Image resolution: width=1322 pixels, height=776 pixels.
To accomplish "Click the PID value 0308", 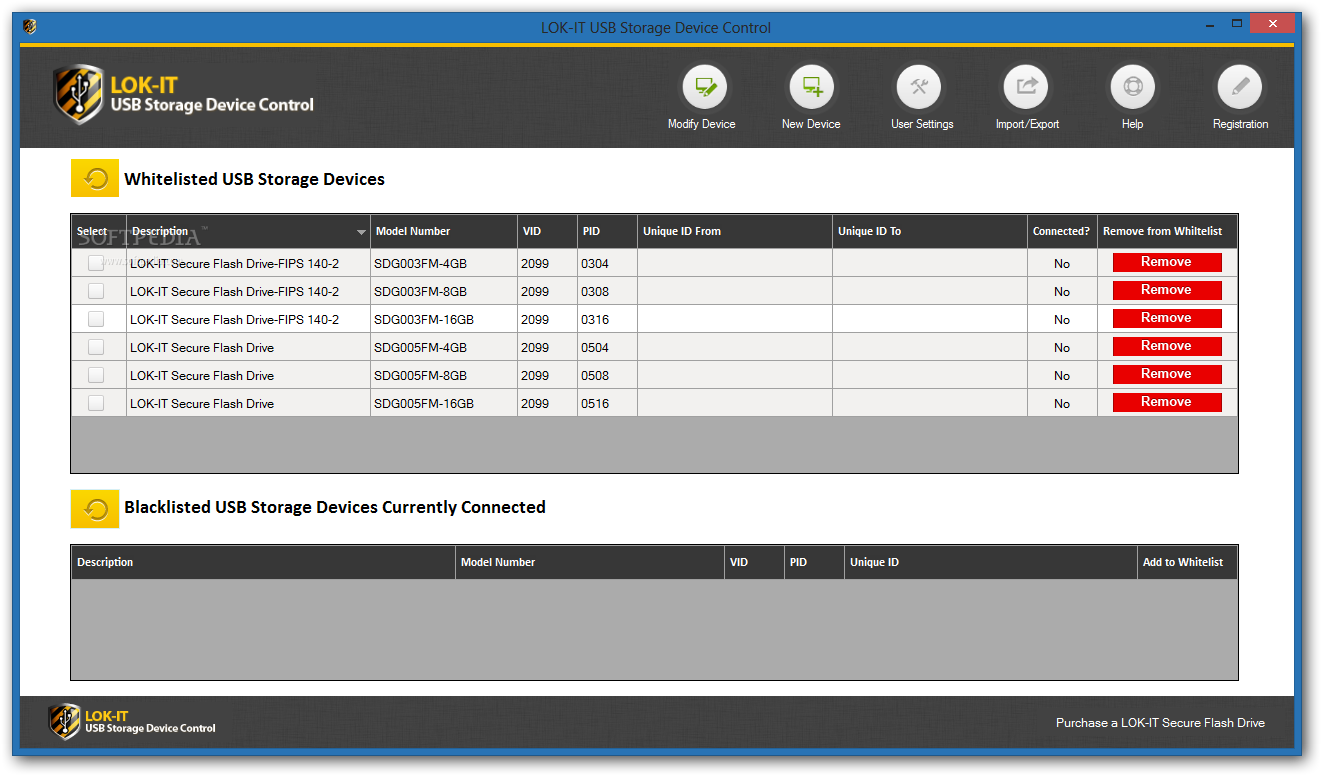I will 595,292.
